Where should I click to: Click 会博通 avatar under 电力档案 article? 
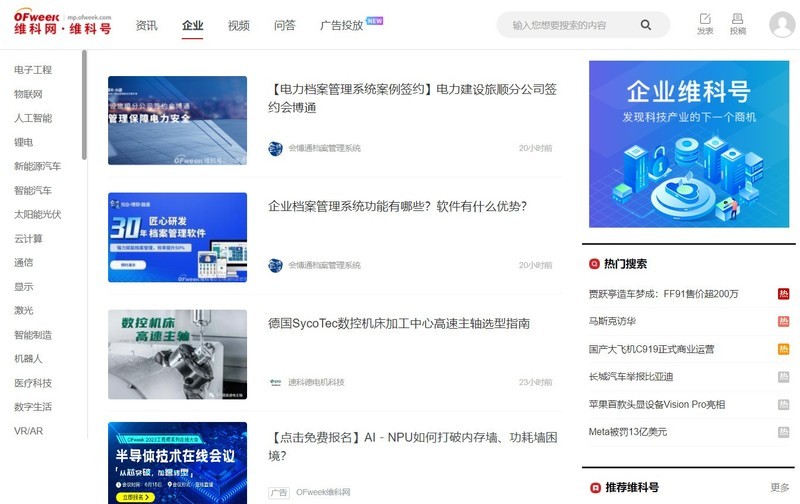(276, 148)
